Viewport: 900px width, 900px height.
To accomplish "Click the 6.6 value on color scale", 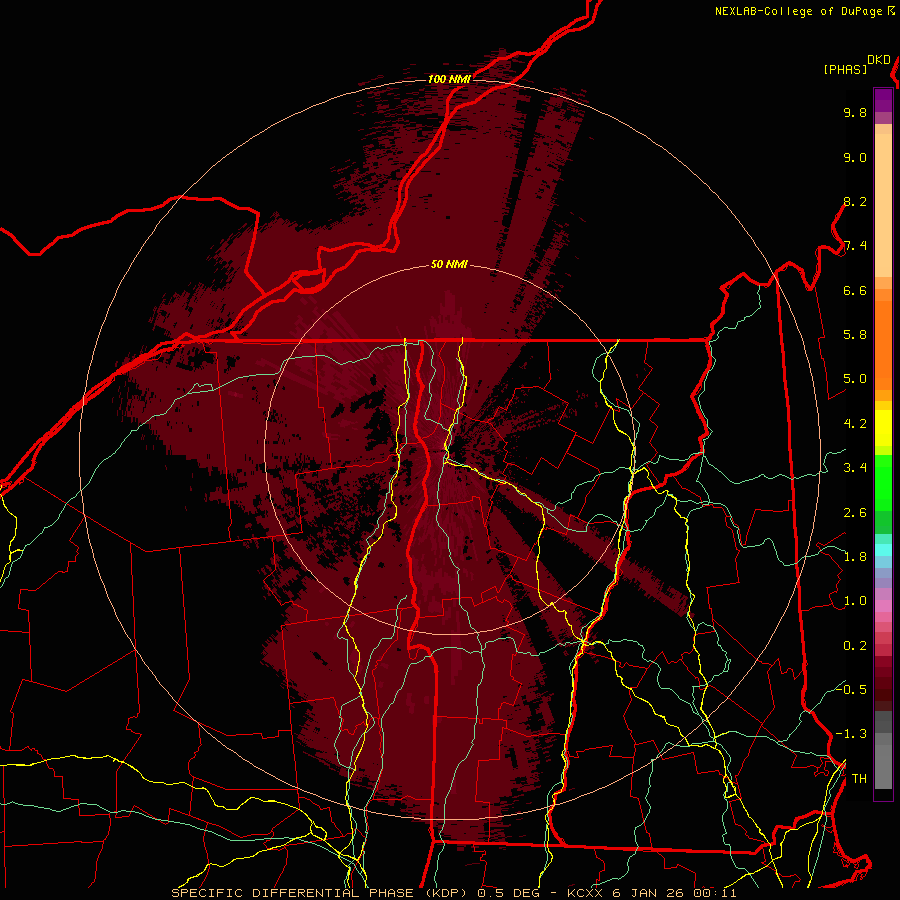I will point(855,290).
